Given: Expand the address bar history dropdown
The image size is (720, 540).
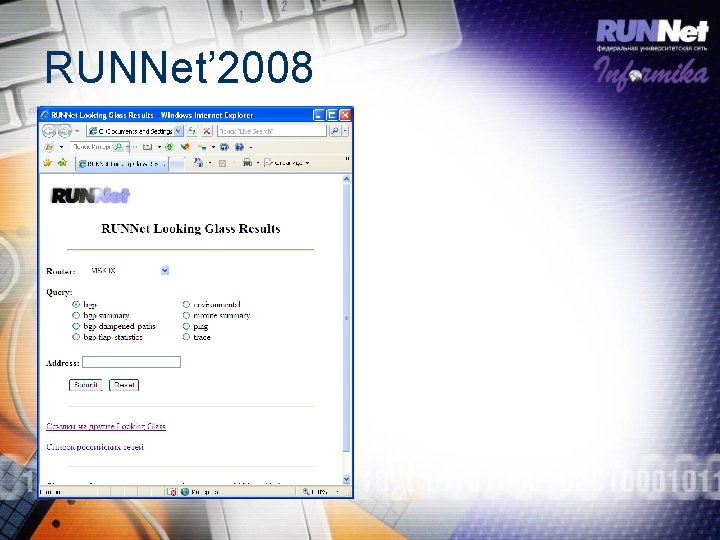Looking at the screenshot, I should 179,131.
